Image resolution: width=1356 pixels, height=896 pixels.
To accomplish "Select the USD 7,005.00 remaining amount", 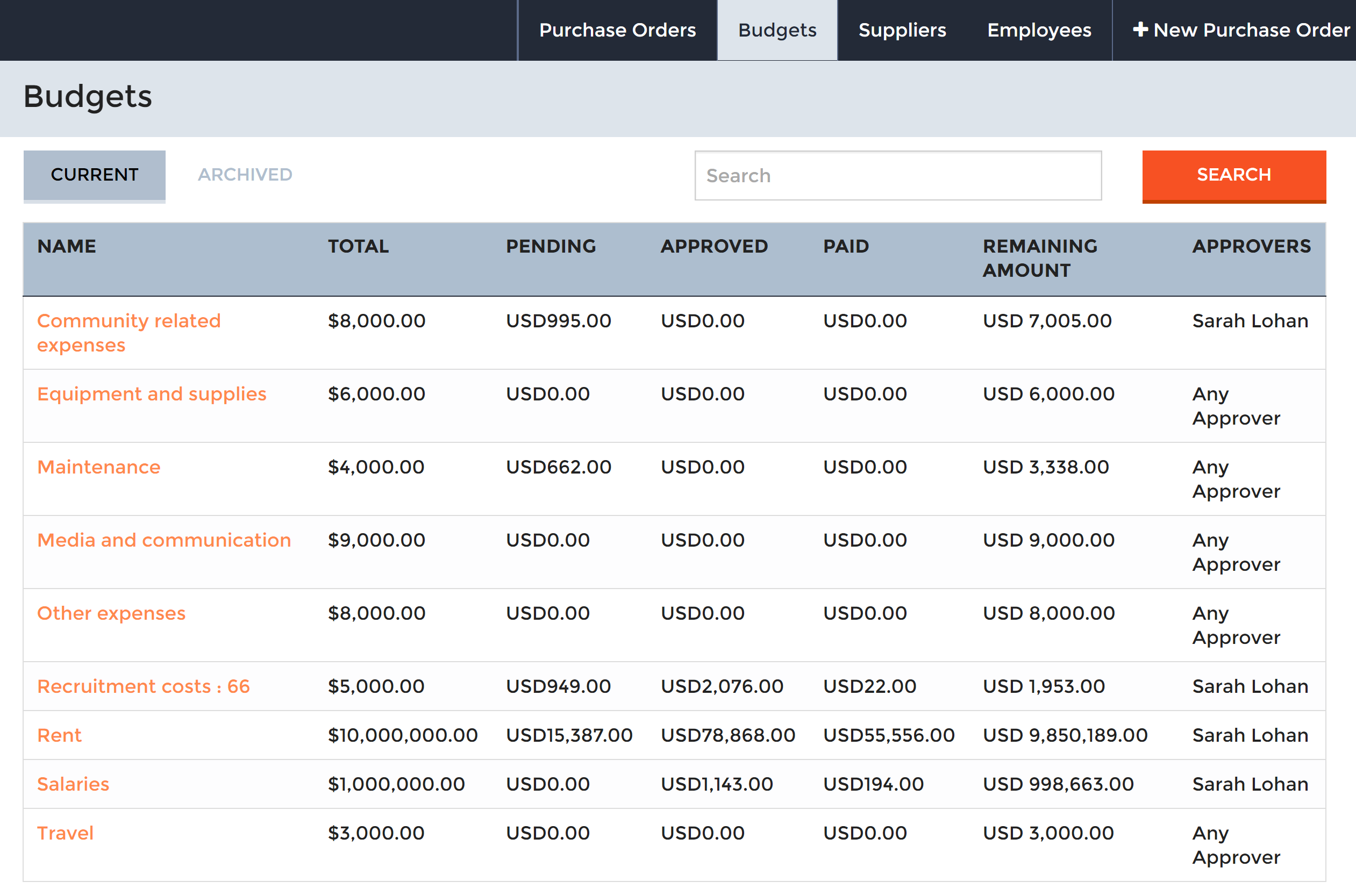I will click(1047, 320).
